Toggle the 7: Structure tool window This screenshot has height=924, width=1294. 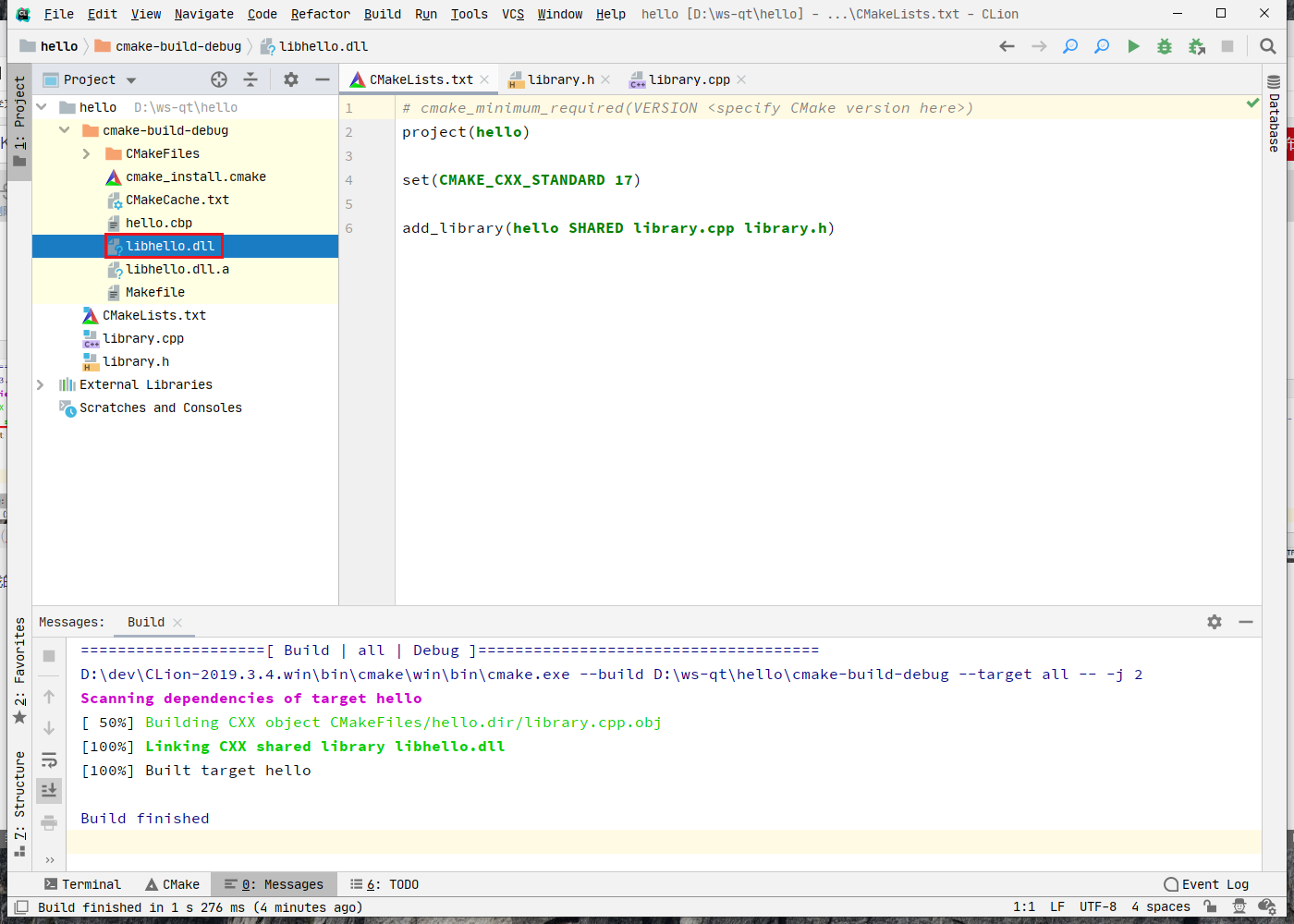point(19,804)
